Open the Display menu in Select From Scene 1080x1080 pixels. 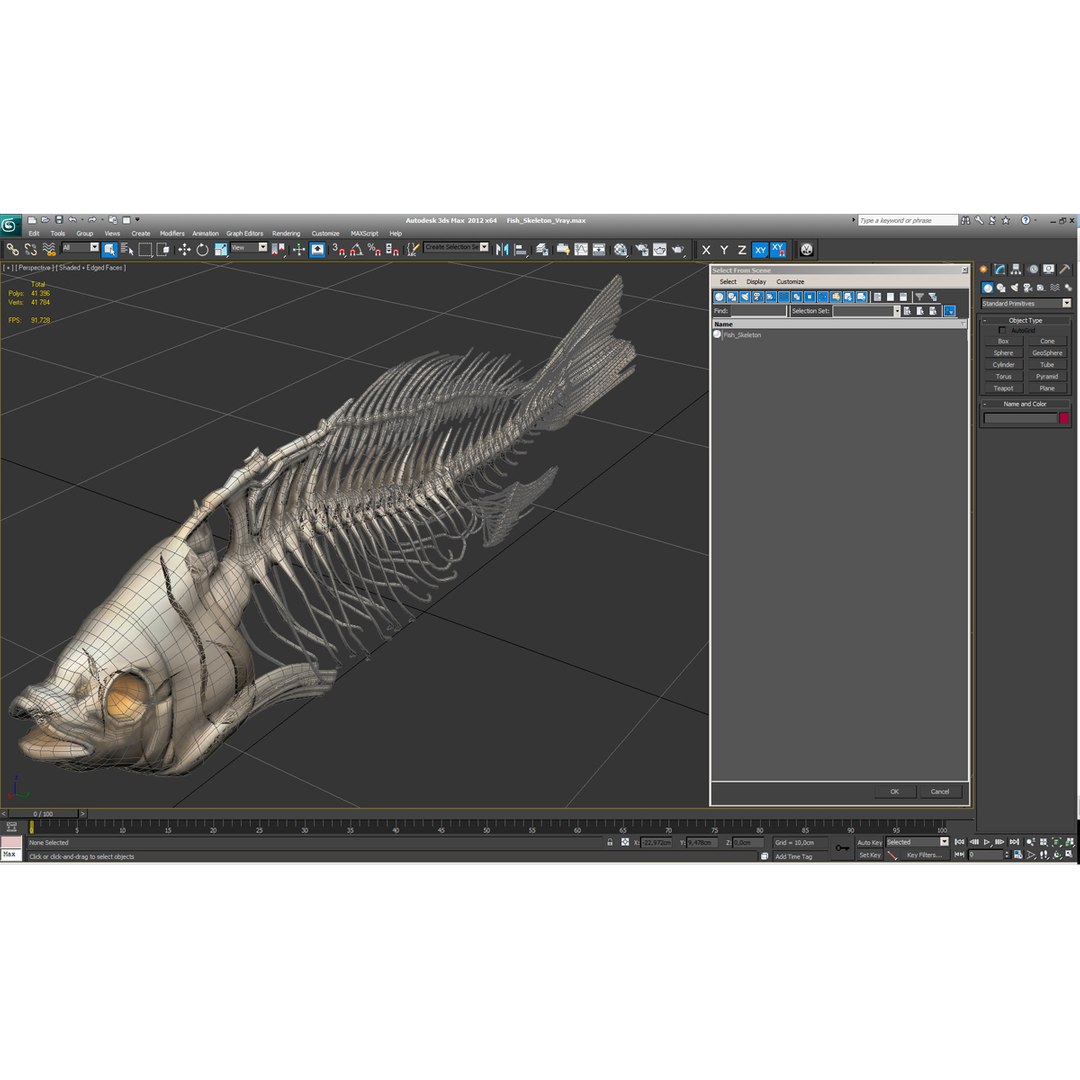[756, 282]
